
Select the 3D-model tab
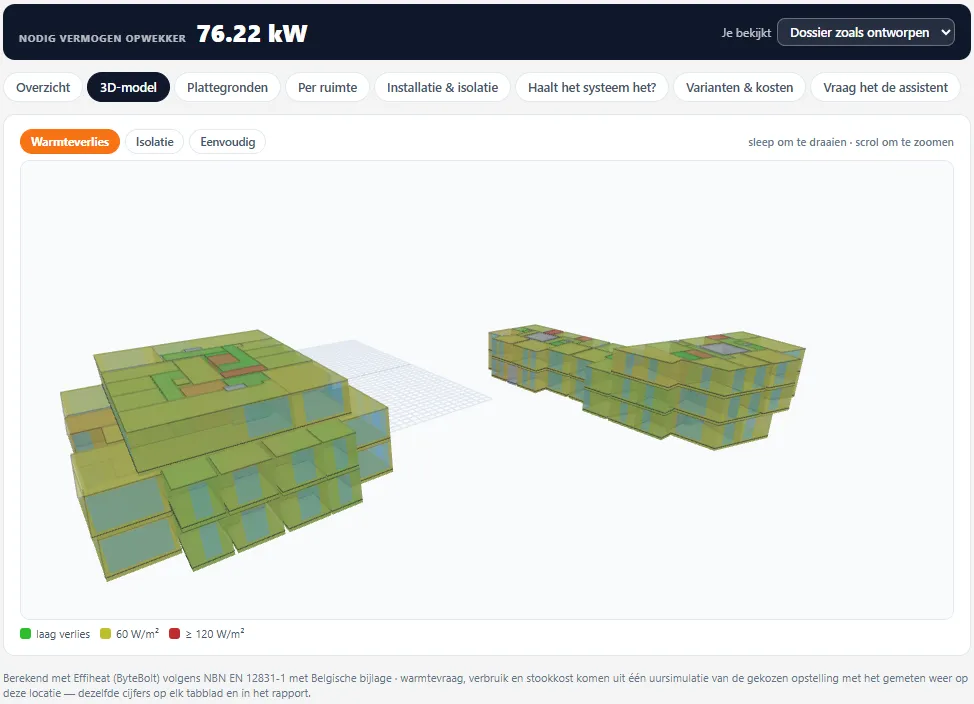[x=128, y=88]
